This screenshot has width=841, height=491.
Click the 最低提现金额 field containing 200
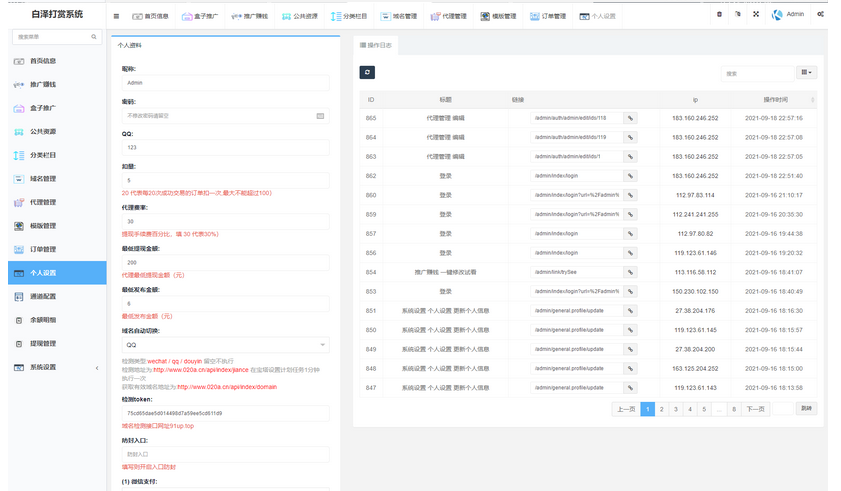(x=225, y=263)
